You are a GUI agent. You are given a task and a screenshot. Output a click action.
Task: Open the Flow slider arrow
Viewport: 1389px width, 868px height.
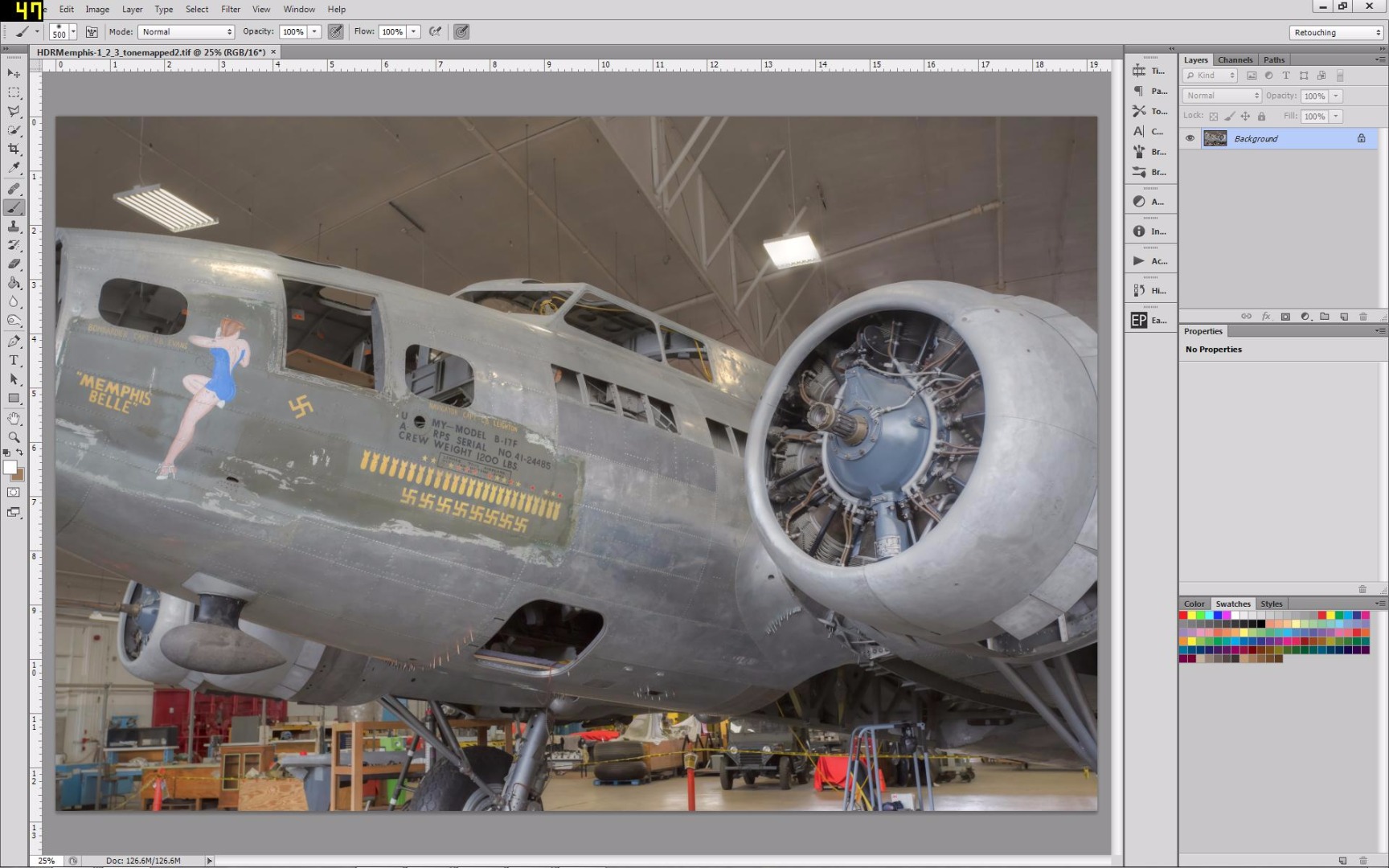pos(413,31)
